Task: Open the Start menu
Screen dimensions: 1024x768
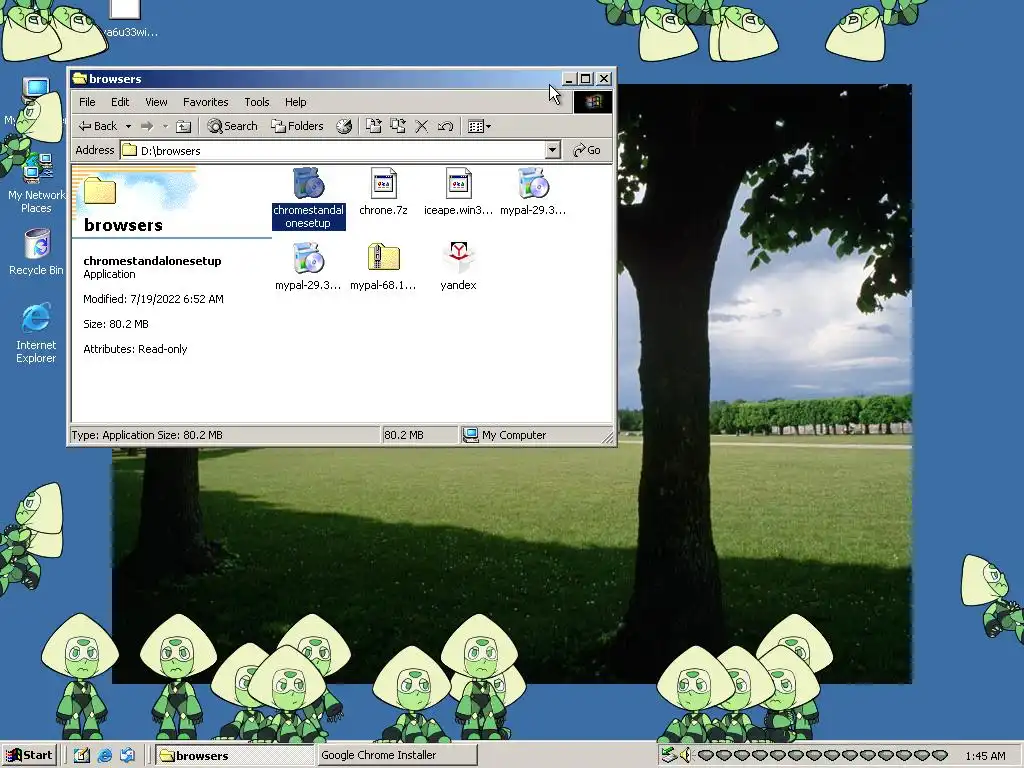Action: [29, 756]
